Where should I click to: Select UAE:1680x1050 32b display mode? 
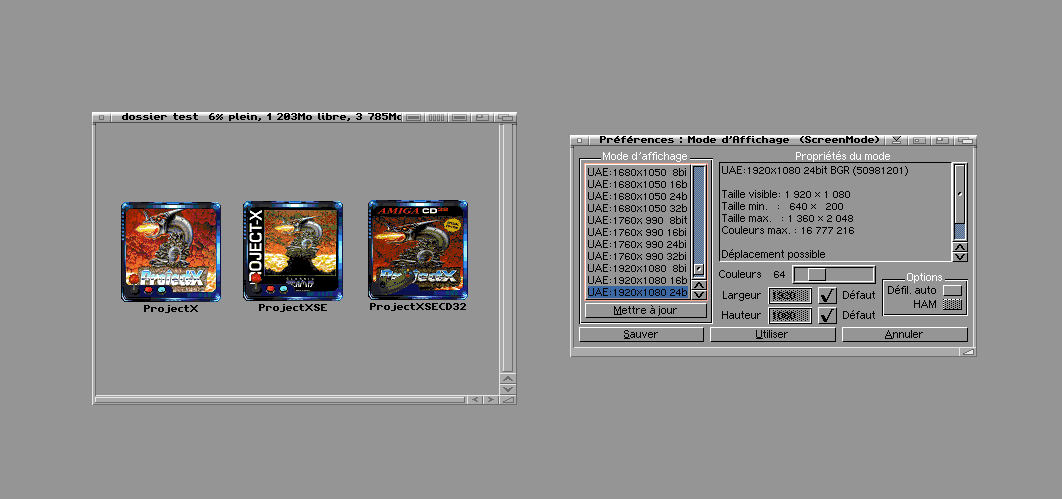click(637, 208)
